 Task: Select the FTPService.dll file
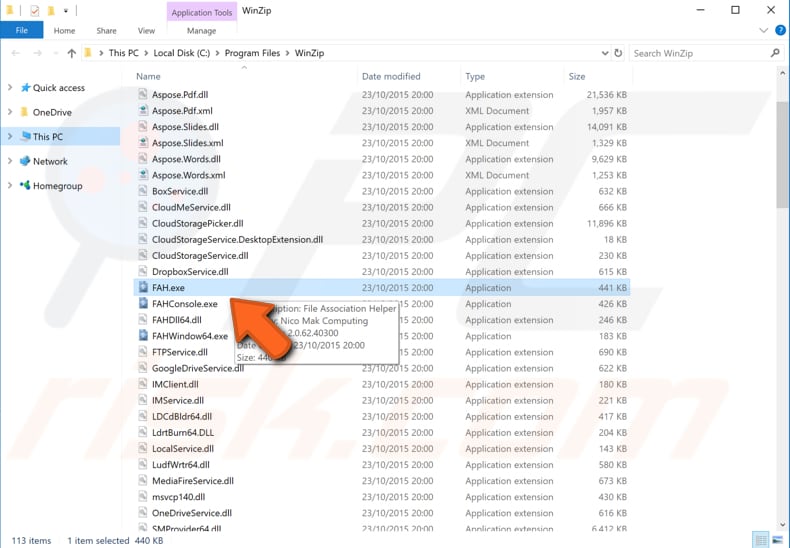[180, 352]
